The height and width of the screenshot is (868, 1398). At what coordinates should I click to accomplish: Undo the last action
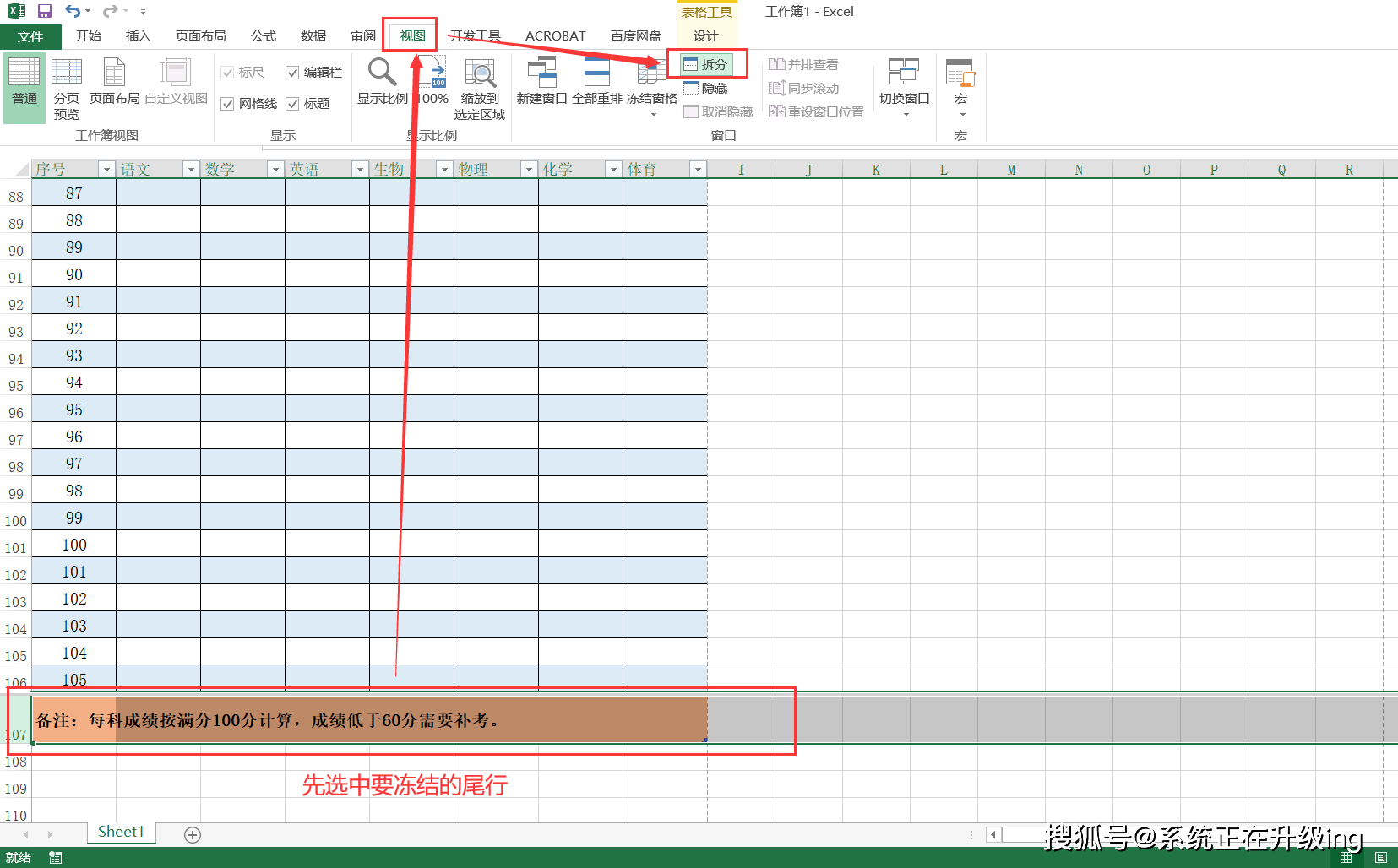click(x=71, y=10)
